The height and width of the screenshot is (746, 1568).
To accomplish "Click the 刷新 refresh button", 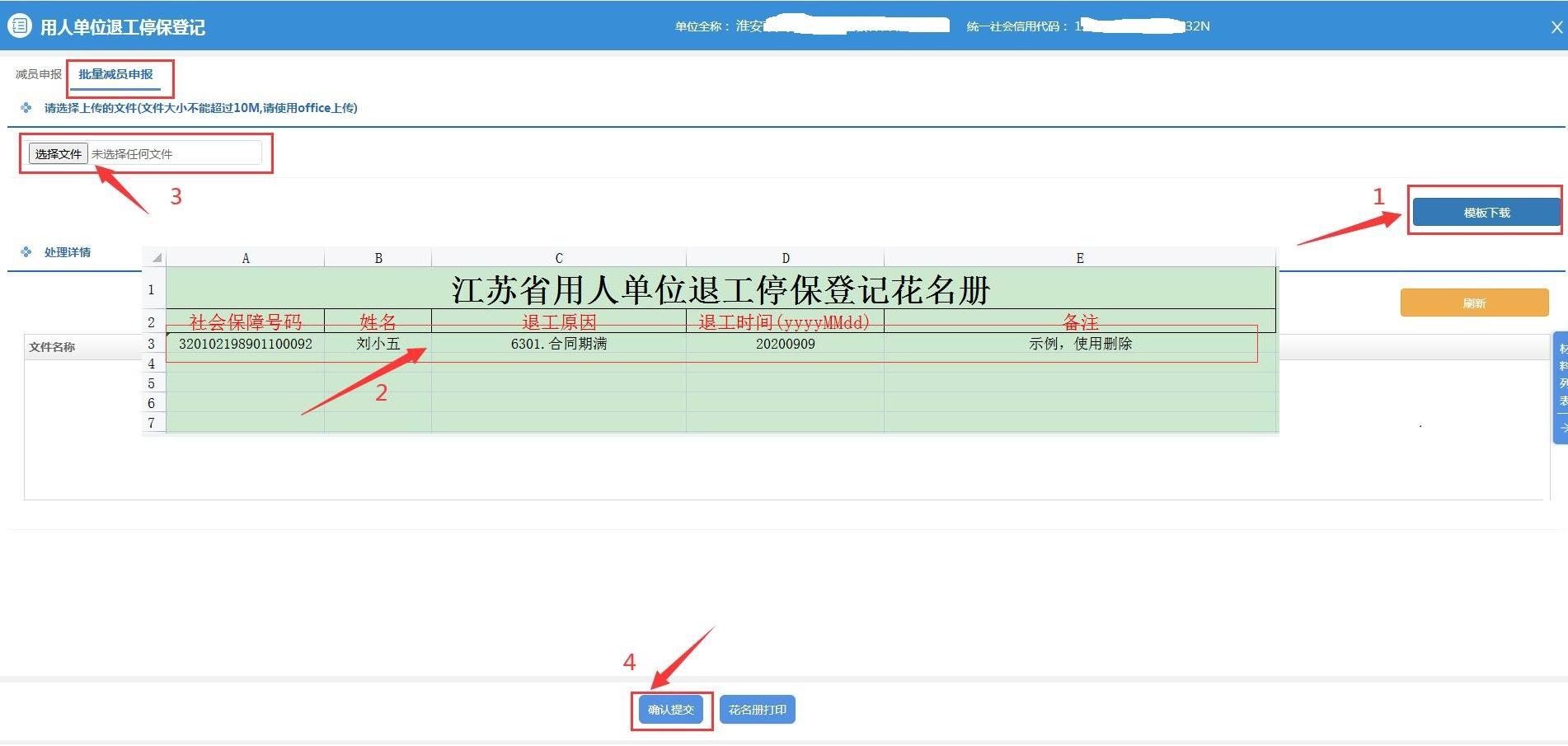I will pos(1474,303).
